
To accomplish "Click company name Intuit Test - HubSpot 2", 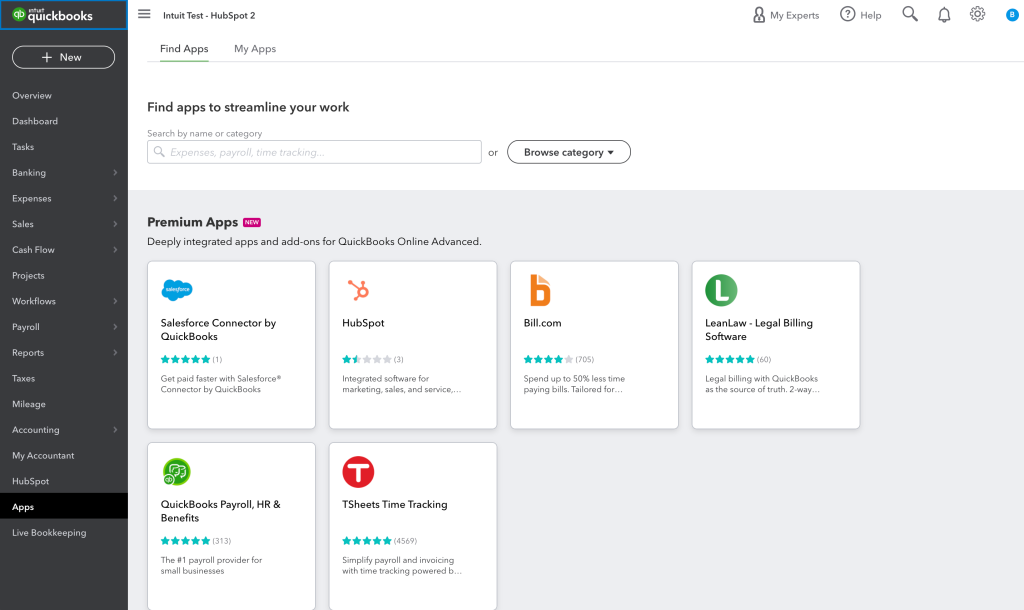I will (x=209, y=15).
